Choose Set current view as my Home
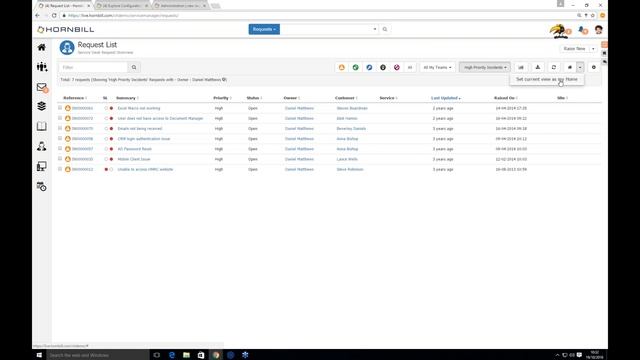The height and width of the screenshot is (360, 640). [547, 79]
